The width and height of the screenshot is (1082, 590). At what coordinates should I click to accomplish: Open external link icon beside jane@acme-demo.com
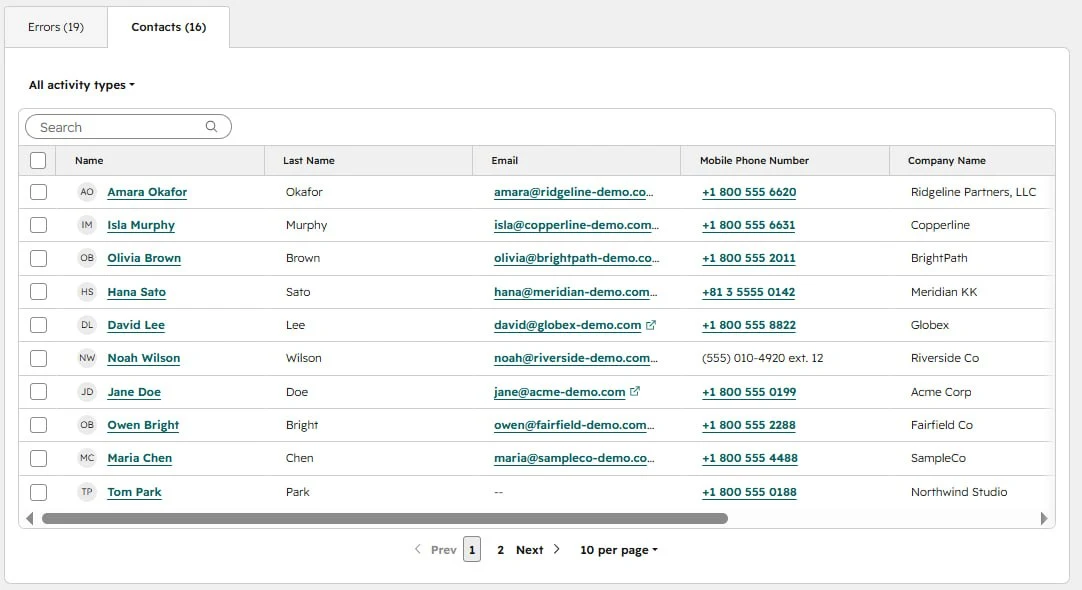pos(635,391)
